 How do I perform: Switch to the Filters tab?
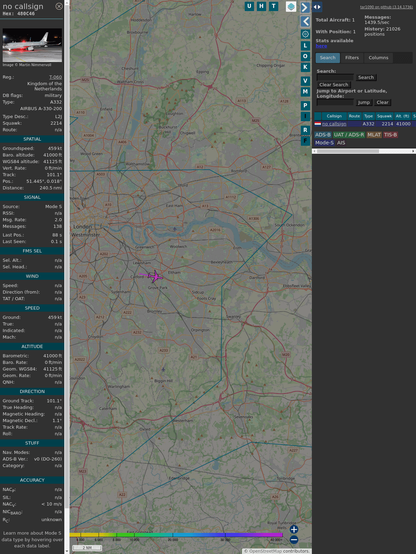tap(352, 58)
